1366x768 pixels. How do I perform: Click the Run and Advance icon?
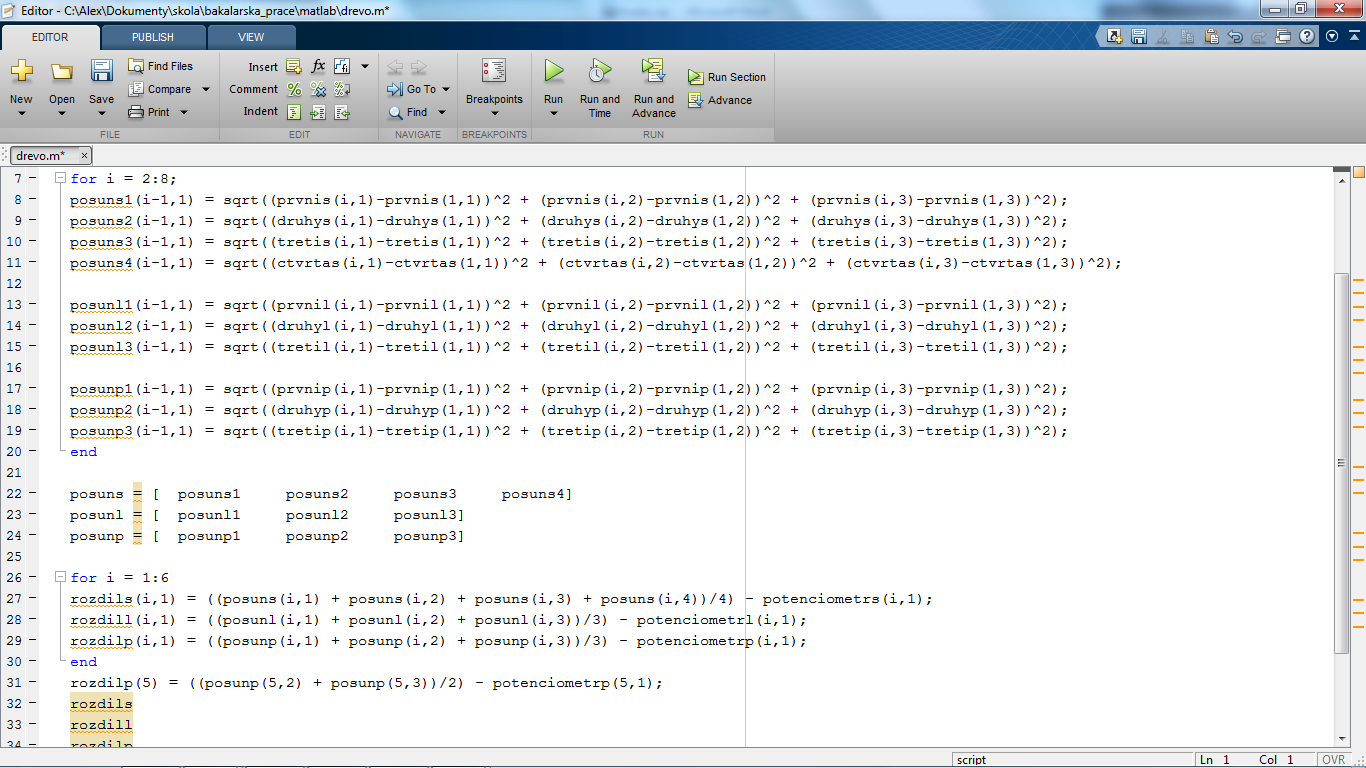pos(653,71)
